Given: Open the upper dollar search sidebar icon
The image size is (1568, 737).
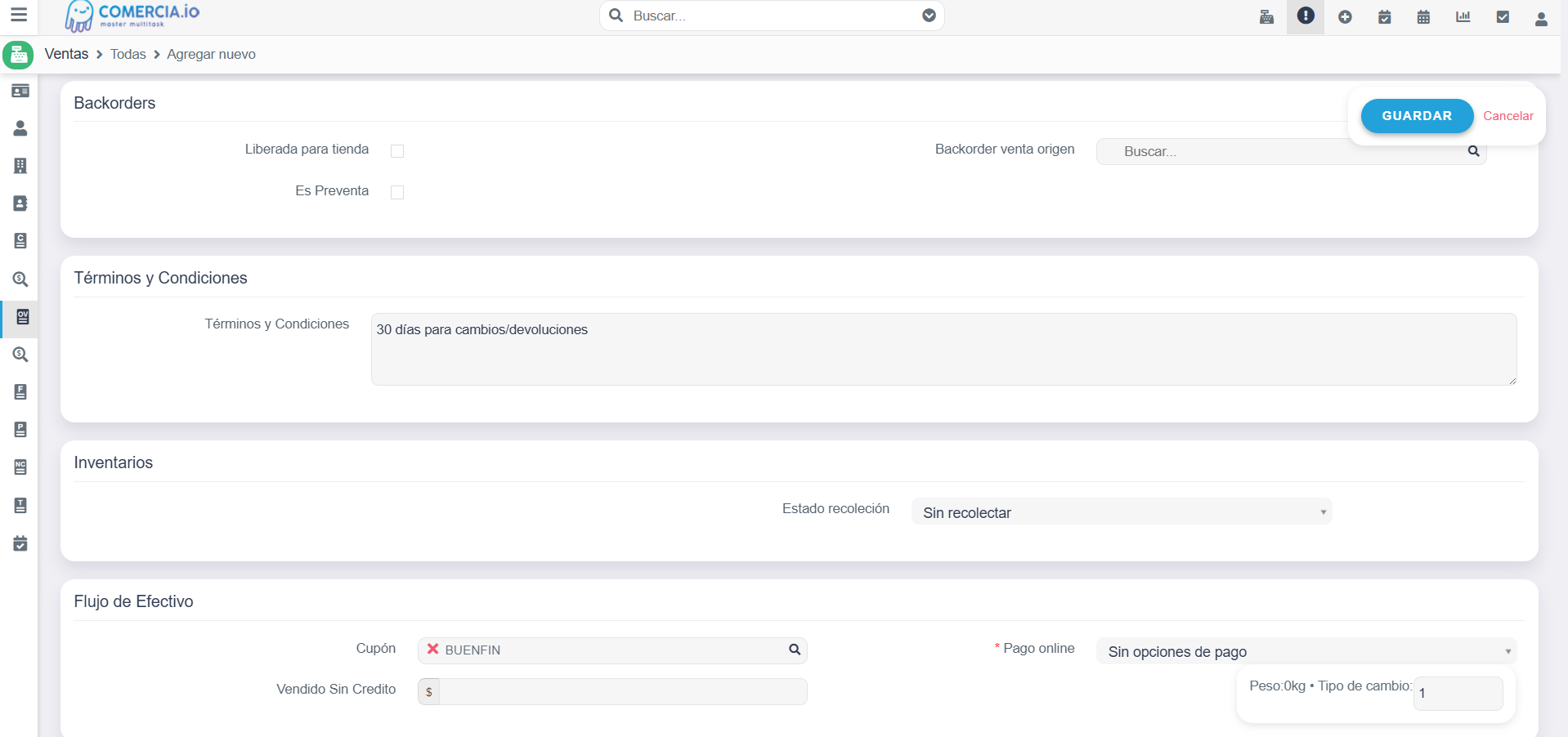Looking at the screenshot, I should (20, 279).
